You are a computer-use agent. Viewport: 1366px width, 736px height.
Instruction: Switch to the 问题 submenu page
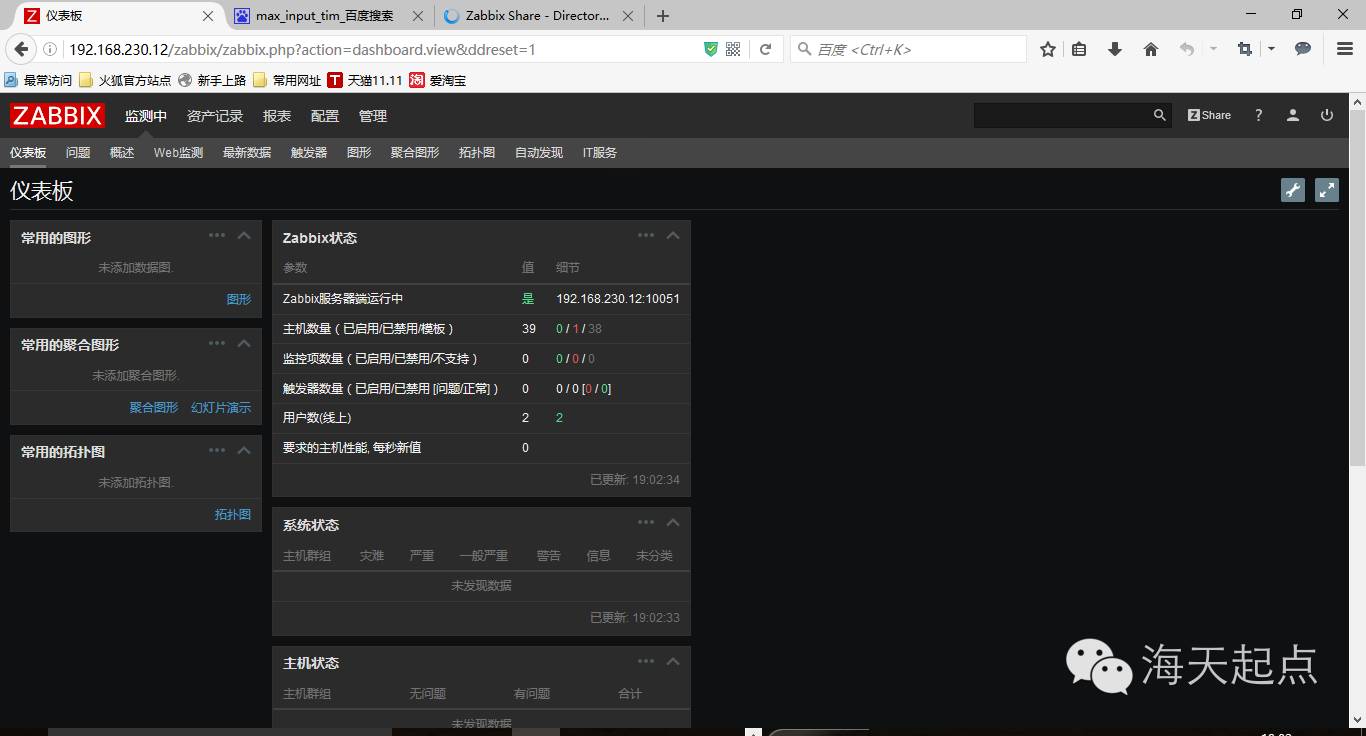[78, 153]
